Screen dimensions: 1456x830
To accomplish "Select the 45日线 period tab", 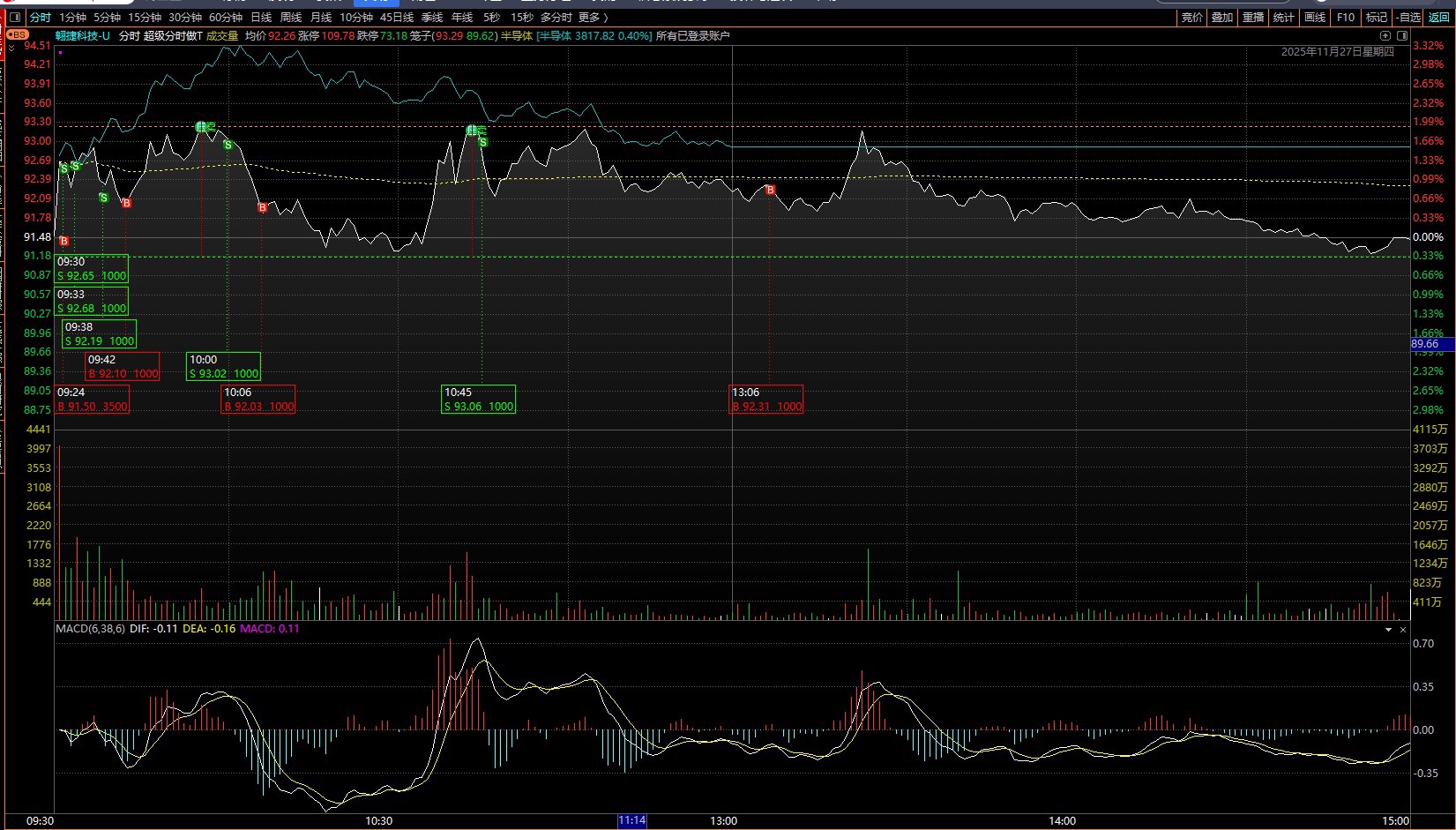I will 397,18.
